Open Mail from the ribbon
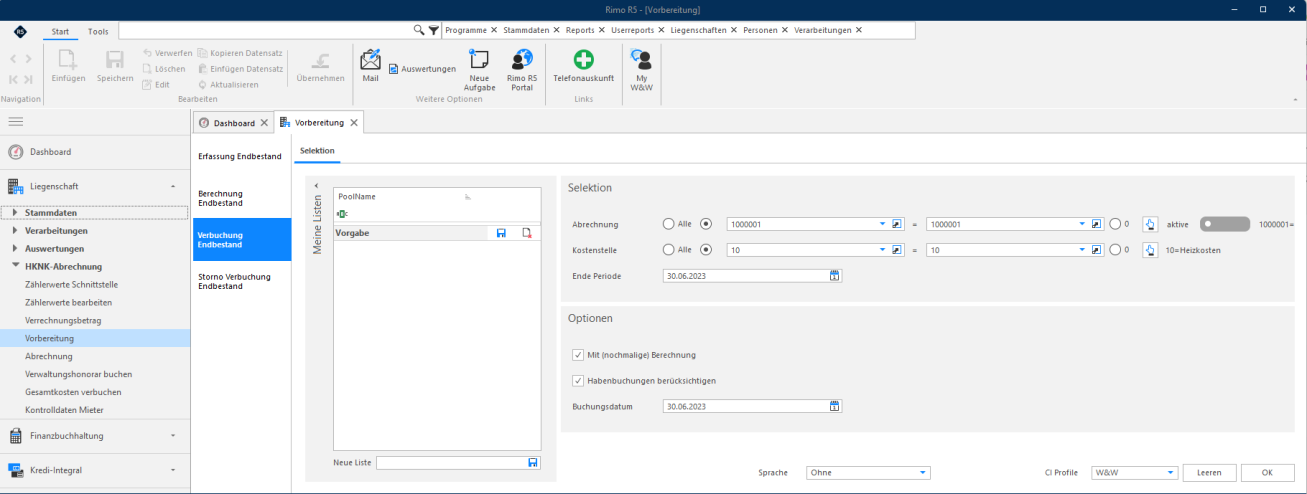Image resolution: width=1307 pixels, height=494 pixels. pos(370,66)
